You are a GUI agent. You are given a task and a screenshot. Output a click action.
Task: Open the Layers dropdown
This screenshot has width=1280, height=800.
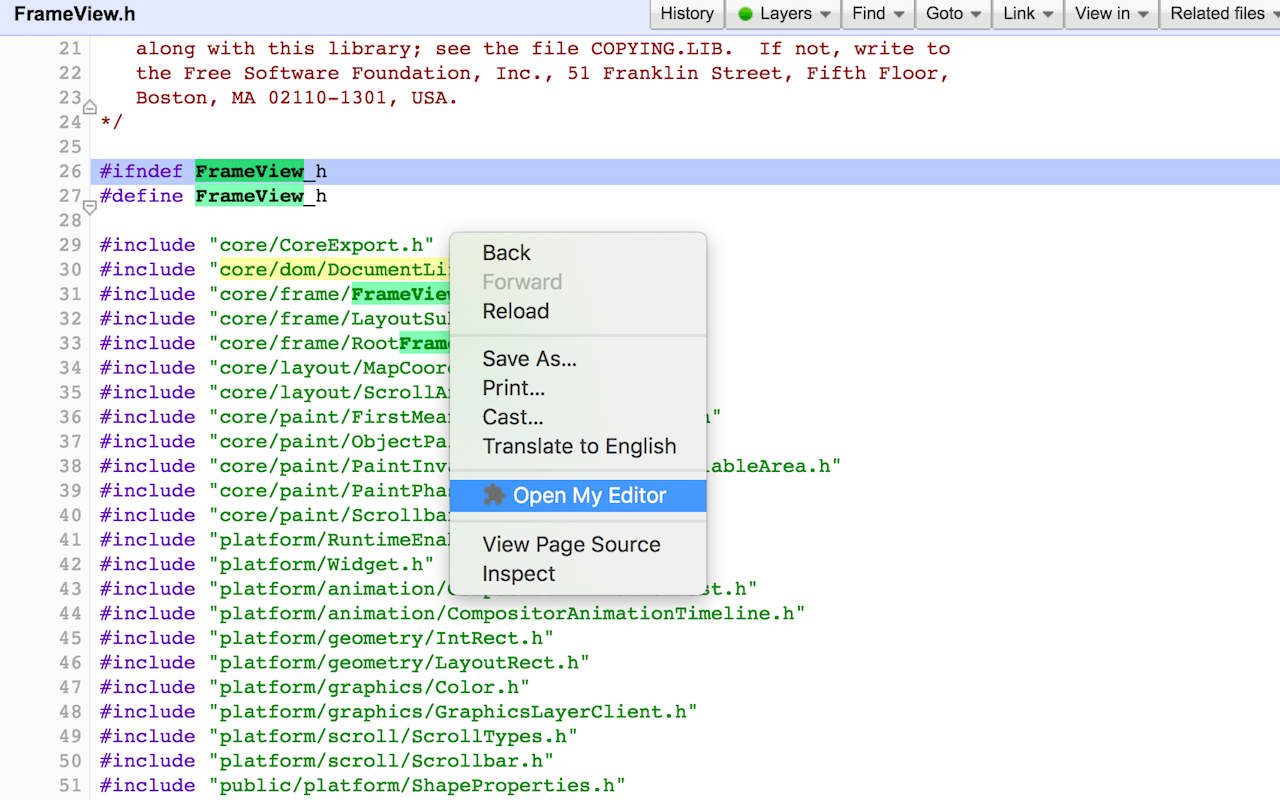coord(784,14)
